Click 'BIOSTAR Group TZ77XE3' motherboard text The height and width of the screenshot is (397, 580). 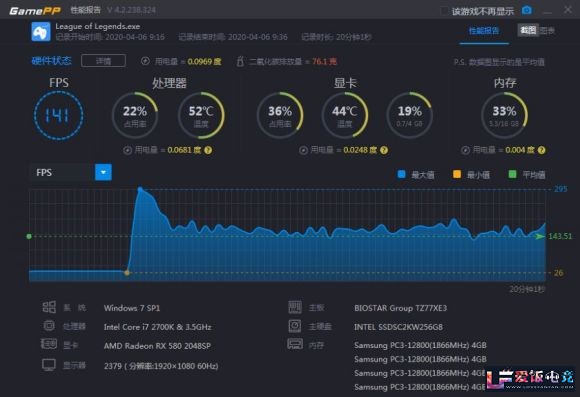401,308
